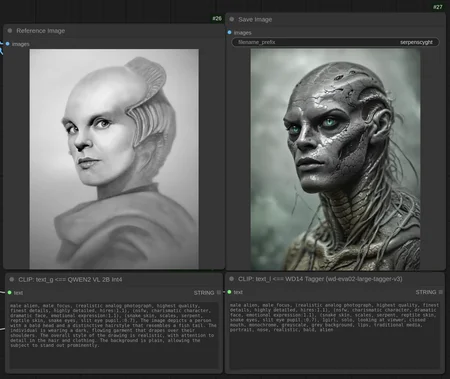Viewport: 450px width, 379px height.
Task: Click the #26 node ID badge
Action: point(217,18)
